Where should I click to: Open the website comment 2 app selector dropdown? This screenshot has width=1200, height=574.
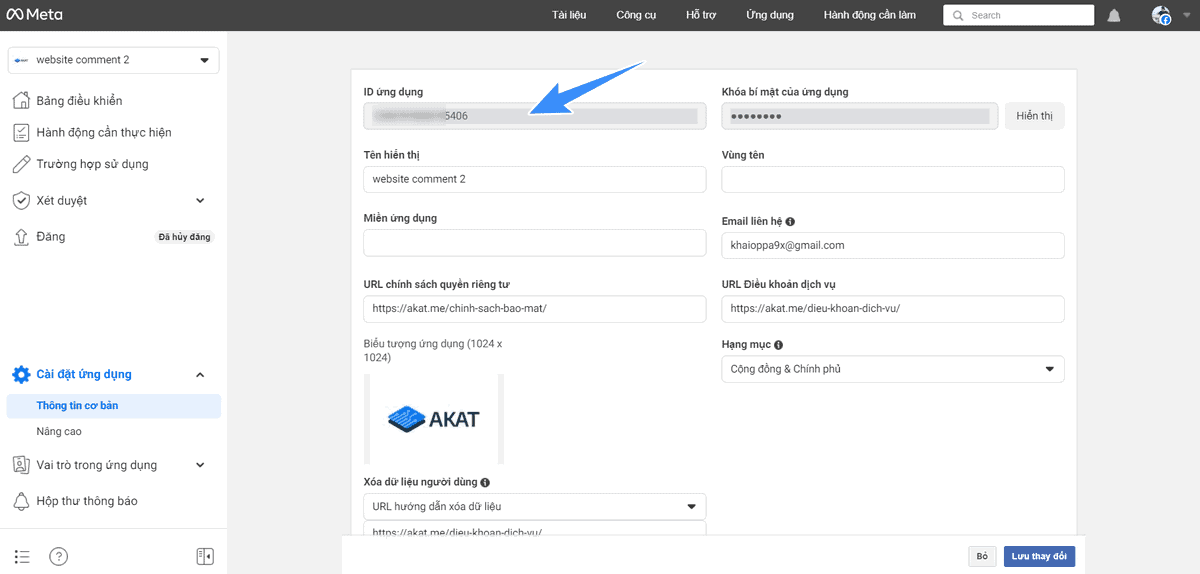coord(114,60)
